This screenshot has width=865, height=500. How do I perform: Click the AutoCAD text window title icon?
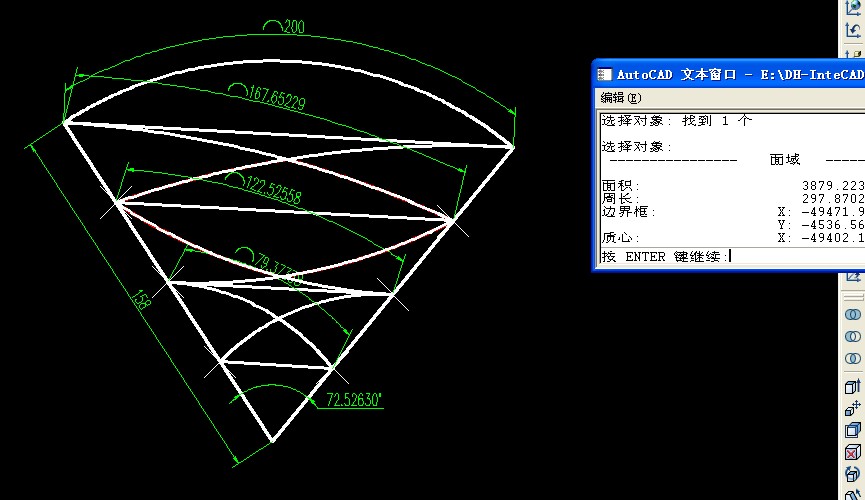[x=605, y=75]
